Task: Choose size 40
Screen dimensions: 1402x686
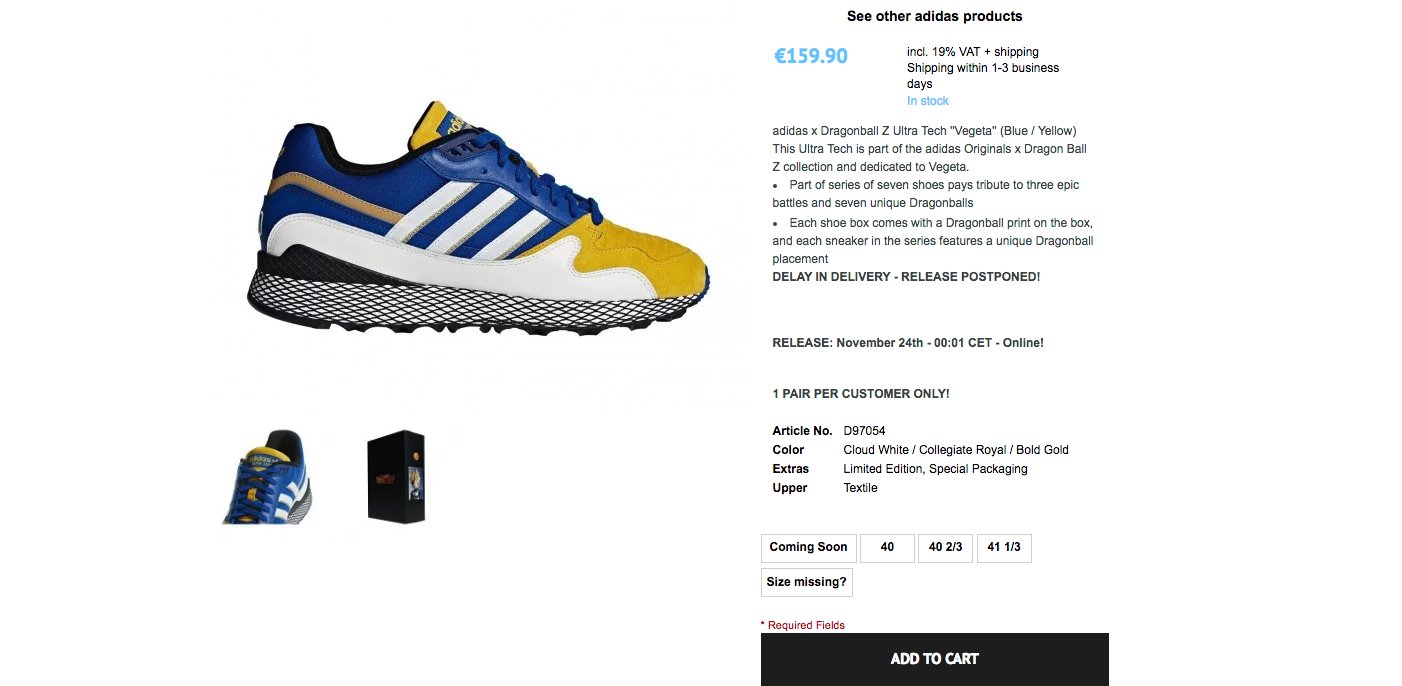Action: (x=887, y=548)
